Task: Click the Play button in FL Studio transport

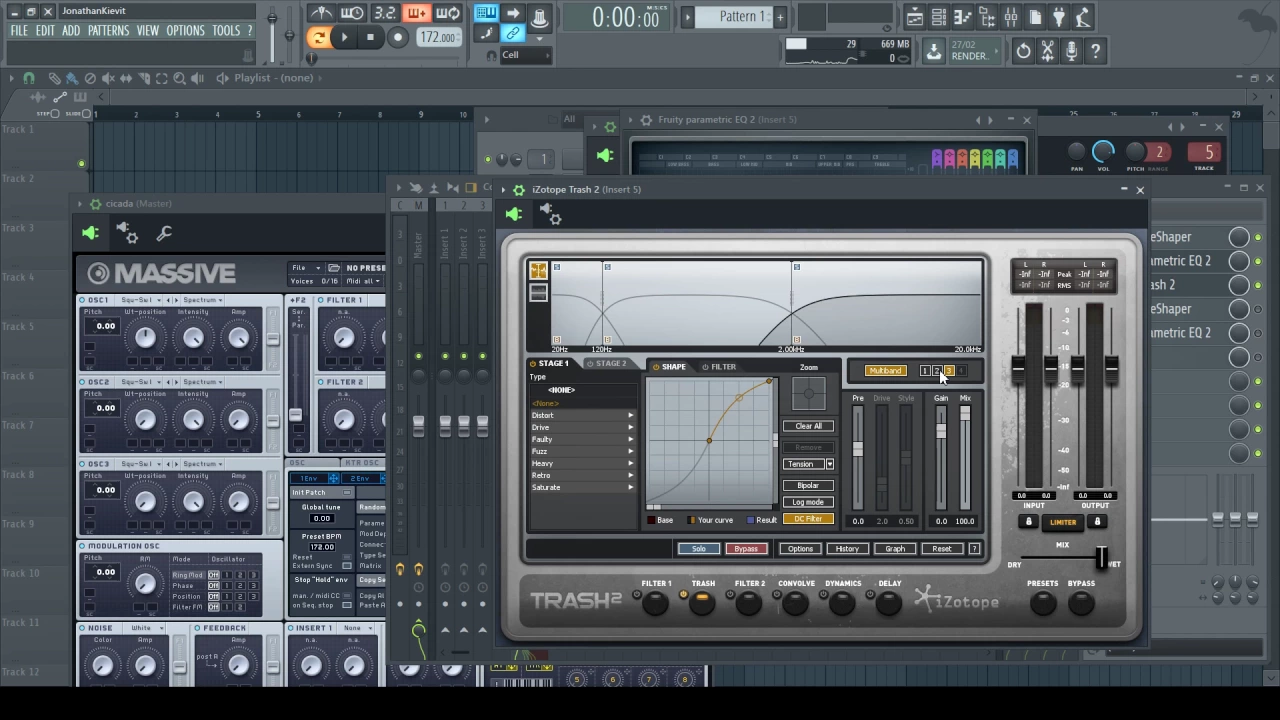Action: (x=344, y=38)
